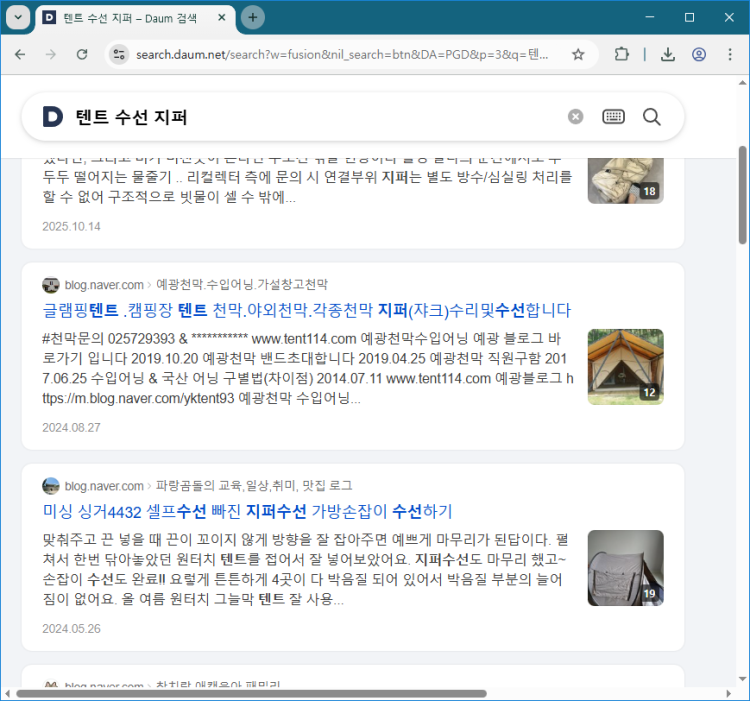This screenshot has height=701, width=750.
Task: Open the virtual keyboard input tool
Action: point(613,117)
